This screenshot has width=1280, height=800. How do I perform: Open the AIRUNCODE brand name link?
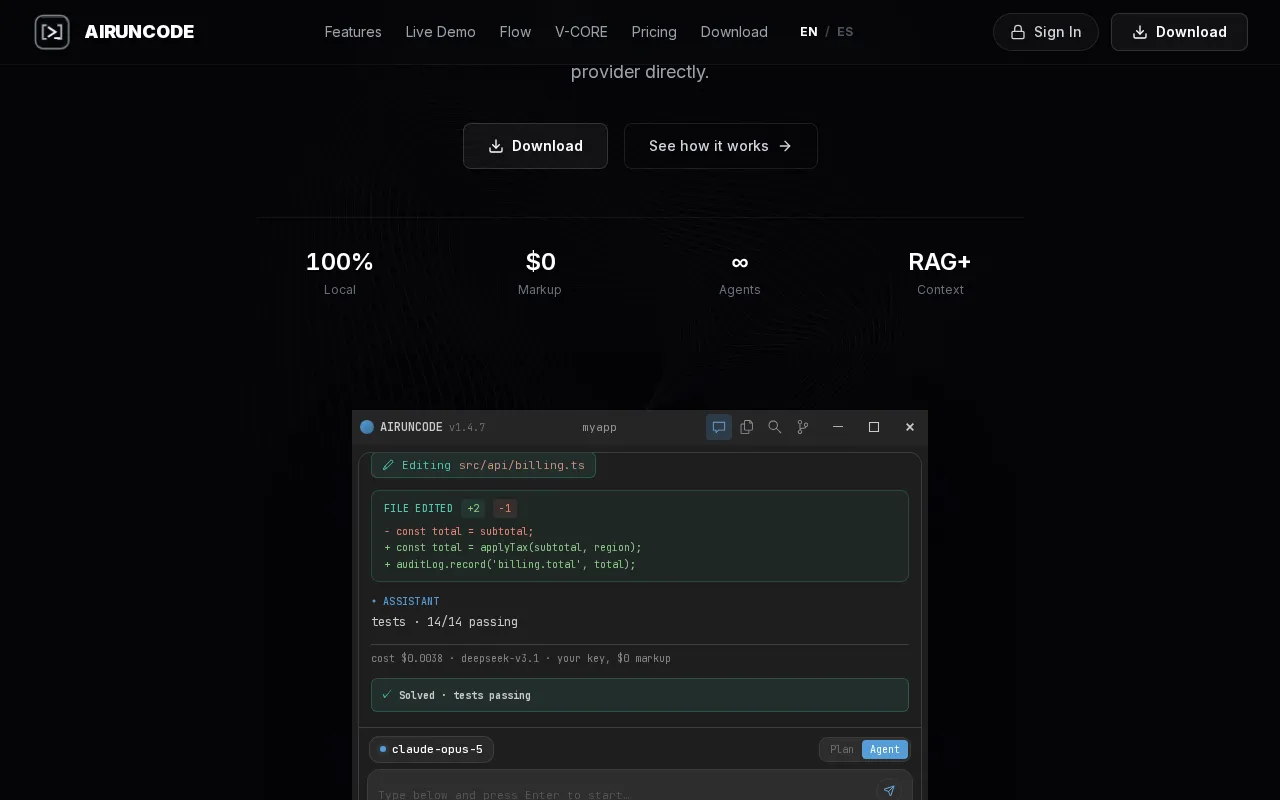pyautogui.click(x=139, y=32)
